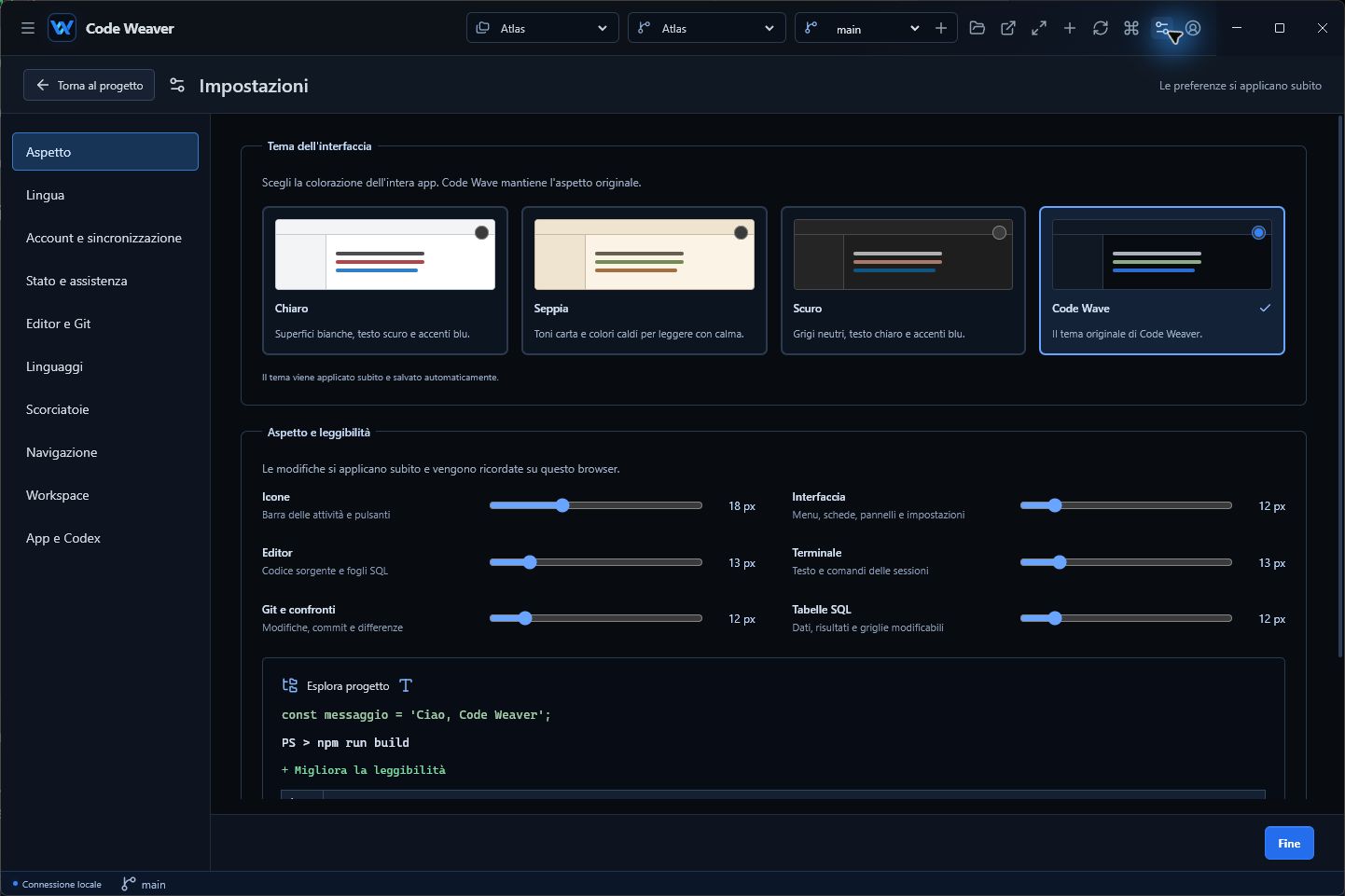The image size is (1345, 896).
Task: Select the Aspetto settings section
Action: pos(105,151)
